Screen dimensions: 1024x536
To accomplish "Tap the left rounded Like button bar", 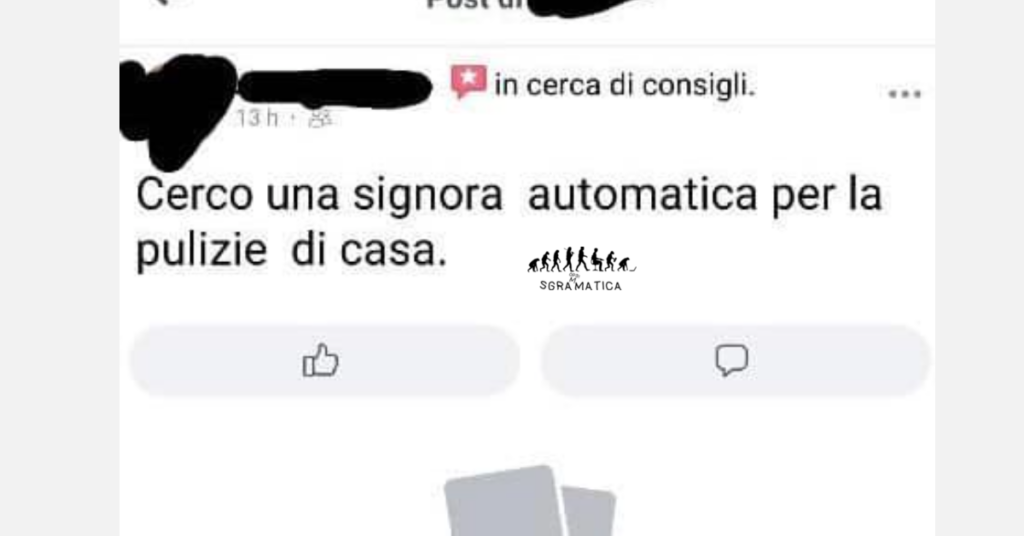I will (325, 360).
